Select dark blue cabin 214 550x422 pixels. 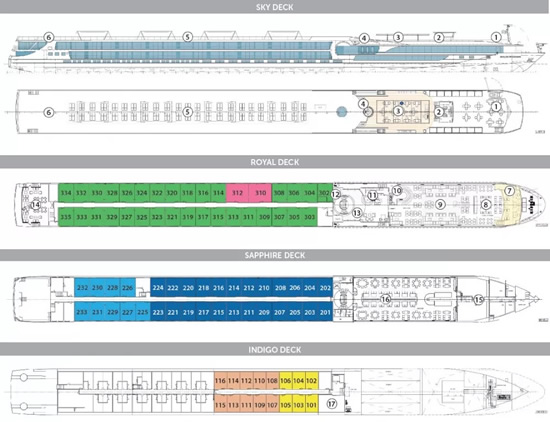[234, 288]
